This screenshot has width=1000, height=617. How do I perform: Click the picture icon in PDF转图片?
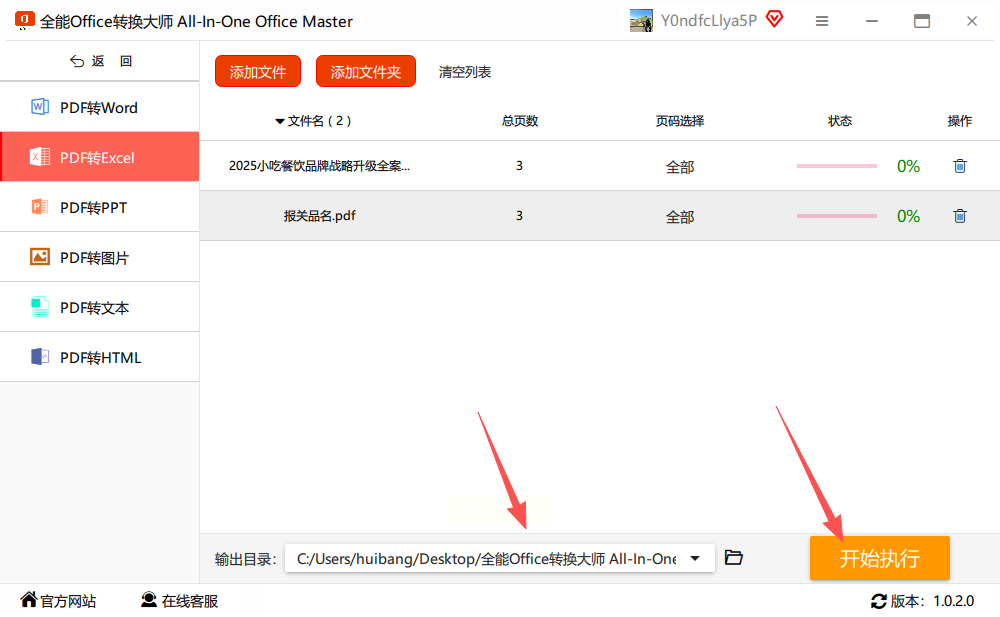point(40,256)
